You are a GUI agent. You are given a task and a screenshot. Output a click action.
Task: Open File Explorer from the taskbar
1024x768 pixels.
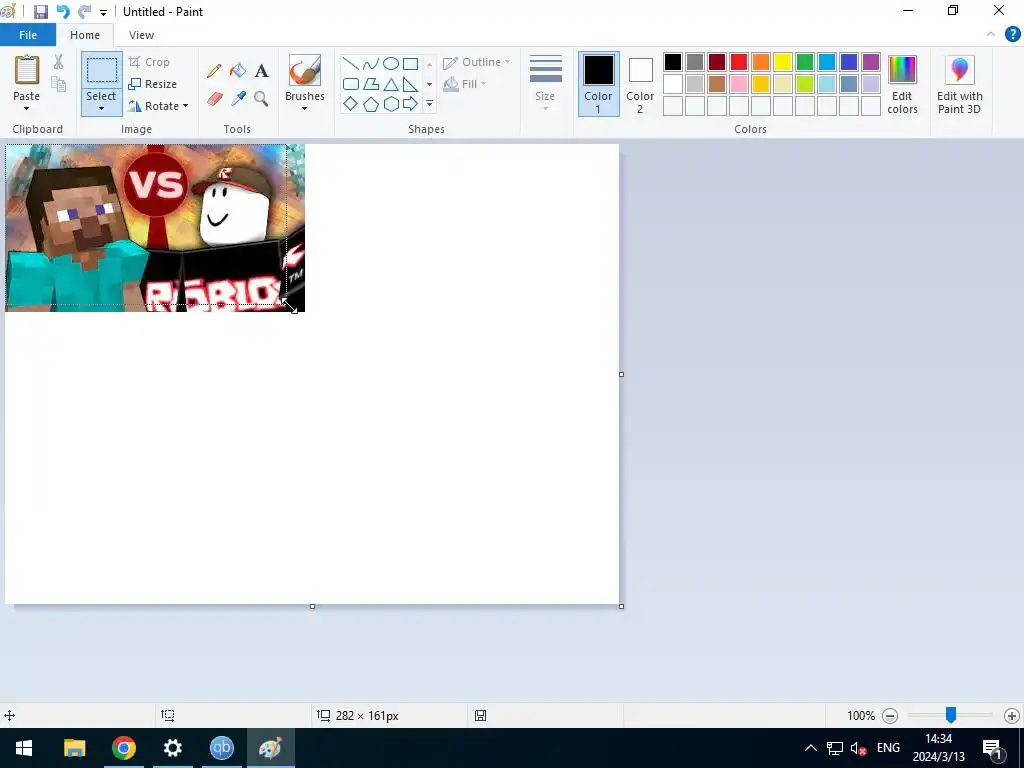click(74, 748)
